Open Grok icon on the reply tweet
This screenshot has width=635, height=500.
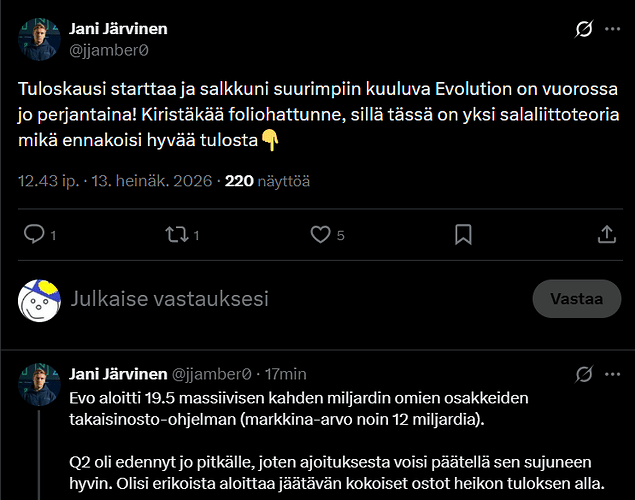[x=584, y=374]
